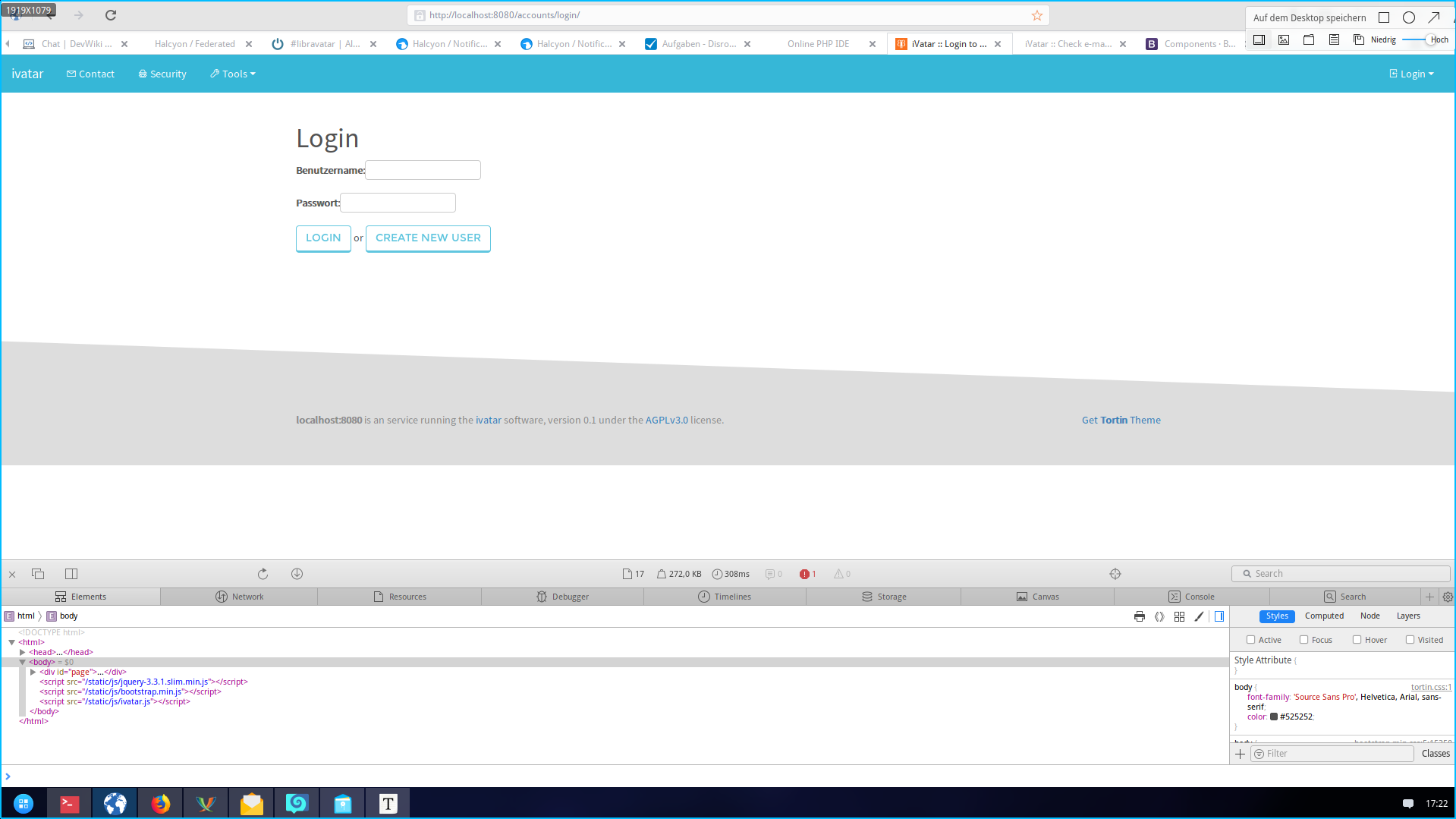
Task: Open the Computed styles tab
Action: 1324,616
